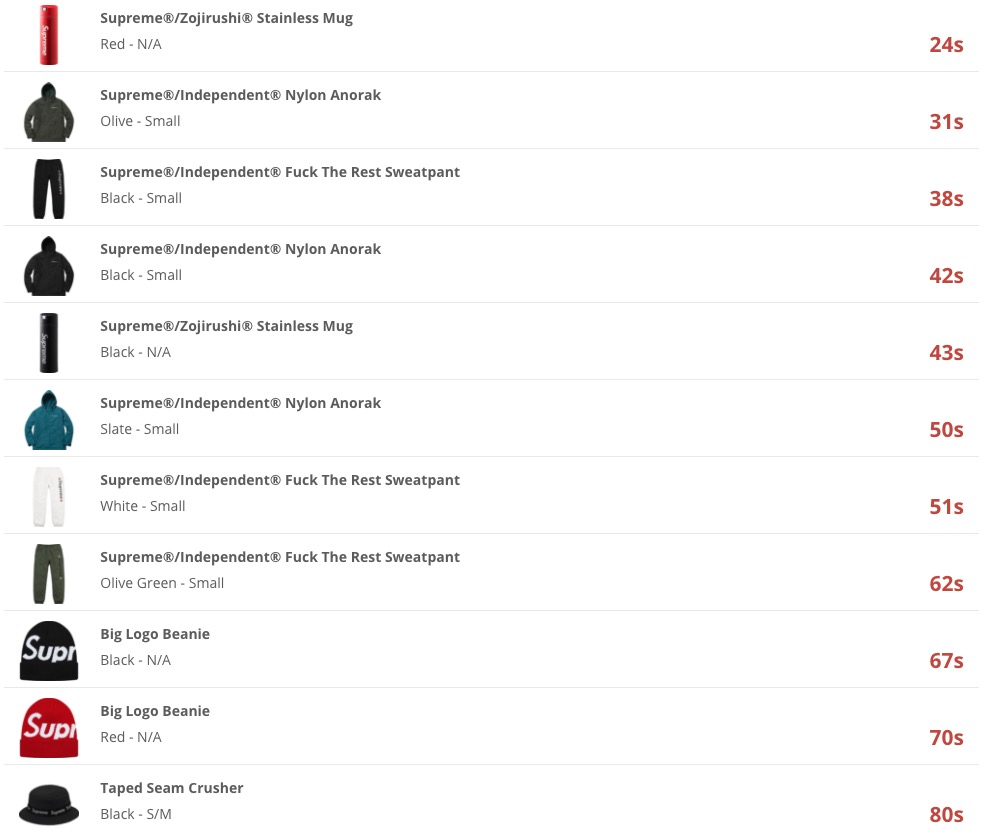The height and width of the screenshot is (835, 987).
Task: Select the black sweatpant thumbnail
Action: (49, 189)
